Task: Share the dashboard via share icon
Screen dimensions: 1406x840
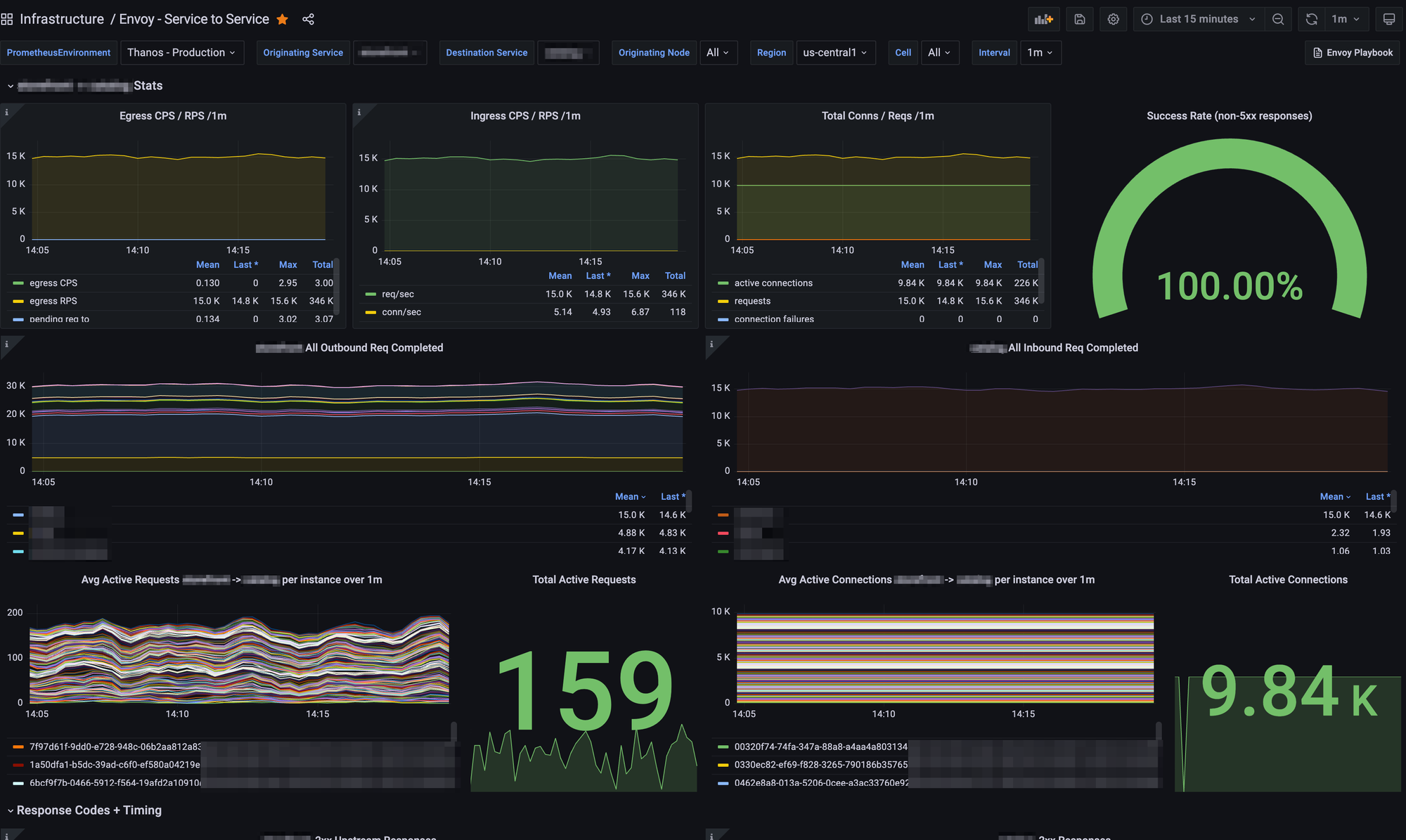Action: (308, 19)
